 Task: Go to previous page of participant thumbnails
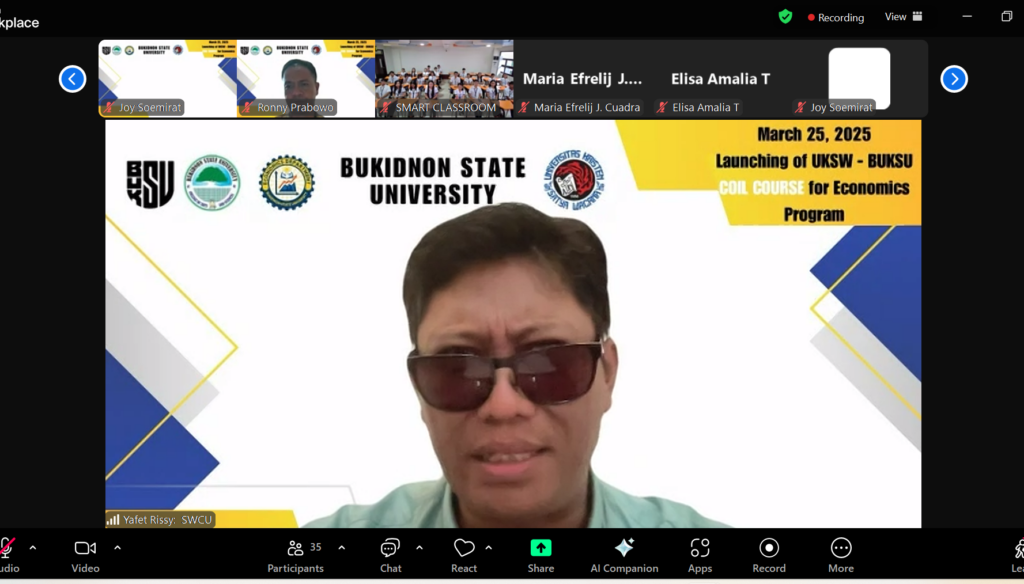[72, 79]
